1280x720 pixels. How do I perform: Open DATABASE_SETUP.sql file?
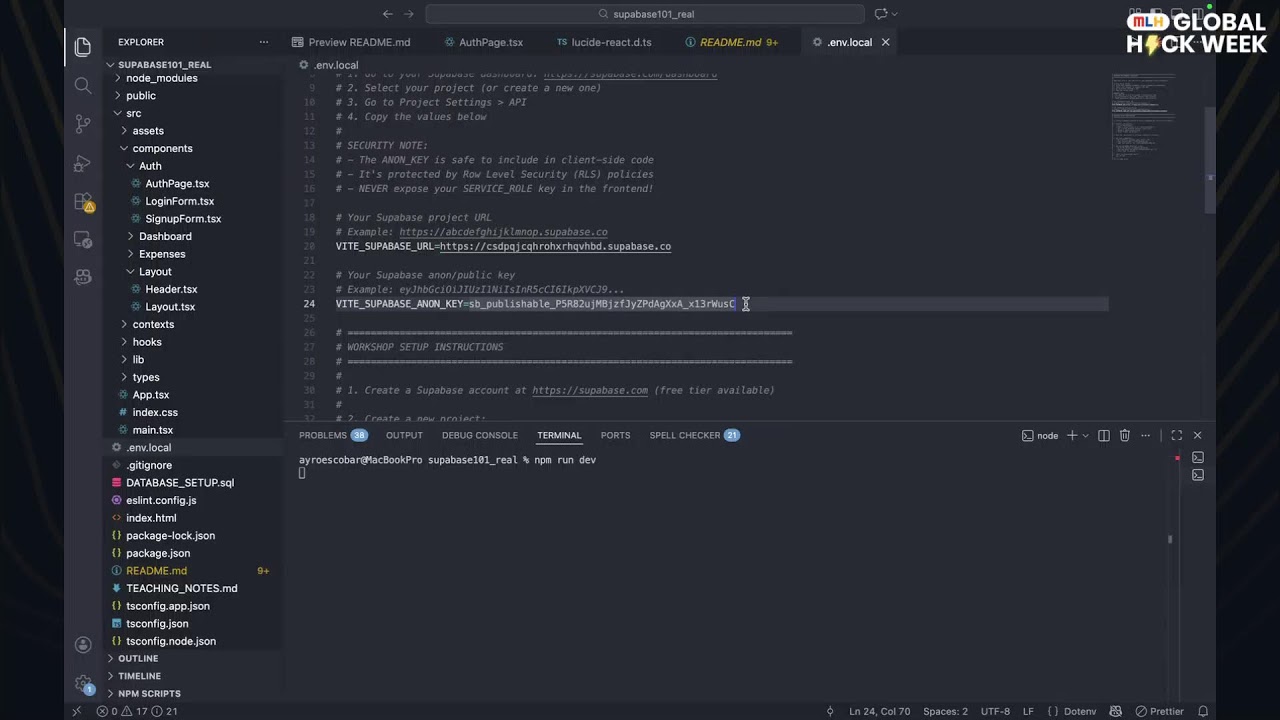click(x=180, y=483)
